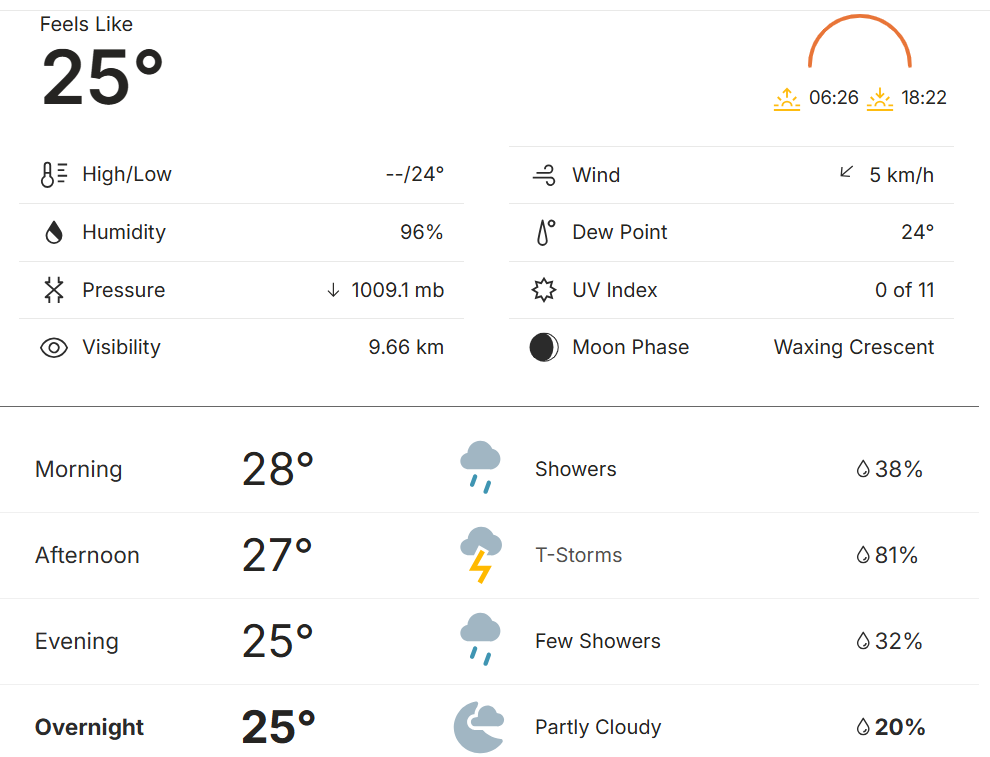Click the sunrise icon beside 06:26

click(787, 98)
